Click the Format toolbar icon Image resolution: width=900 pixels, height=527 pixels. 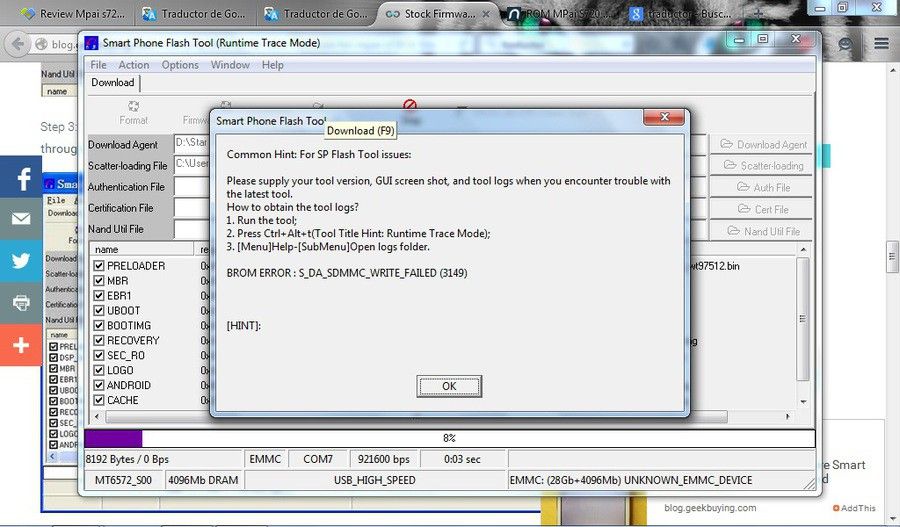tap(133, 113)
